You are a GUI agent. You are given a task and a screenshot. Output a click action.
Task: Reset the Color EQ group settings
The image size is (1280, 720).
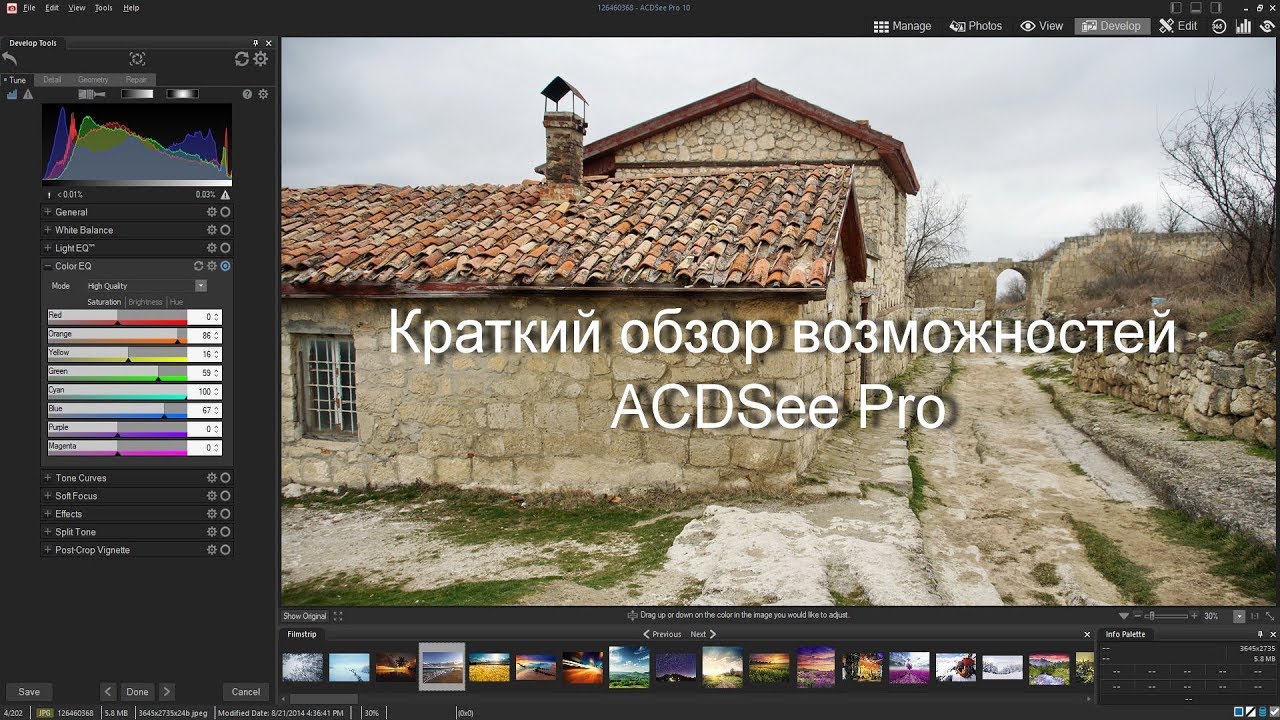coord(198,266)
